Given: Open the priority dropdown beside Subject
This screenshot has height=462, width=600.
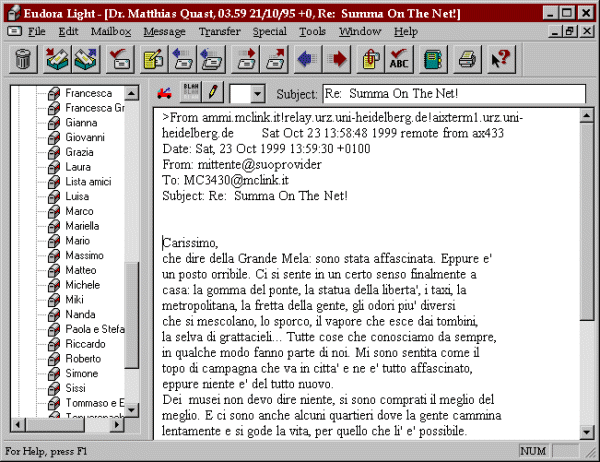Looking at the screenshot, I should 256,94.
